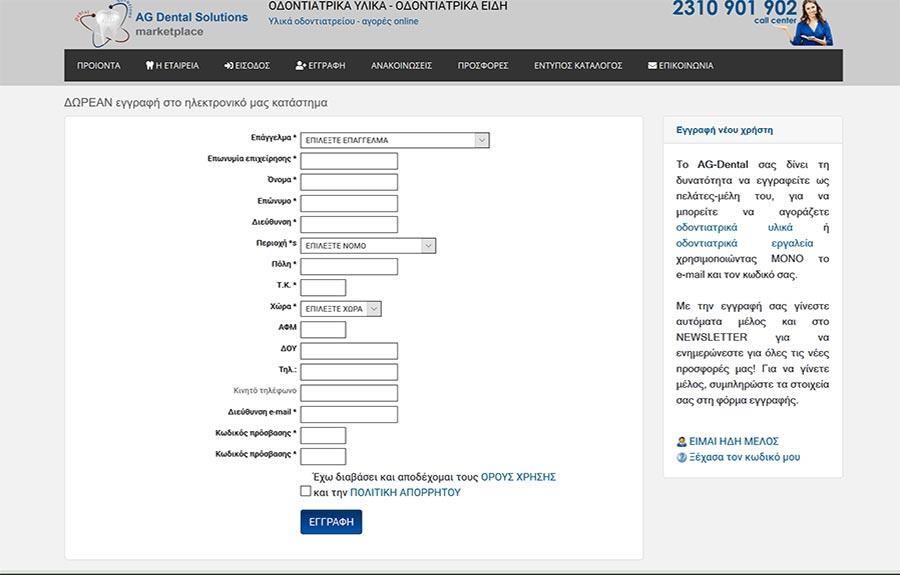
Task: Click the member icon beside ΕΙΜΑΙ ΗΔΗ ΜΕΛΟΣ
Action: pyautogui.click(x=681, y=441)
